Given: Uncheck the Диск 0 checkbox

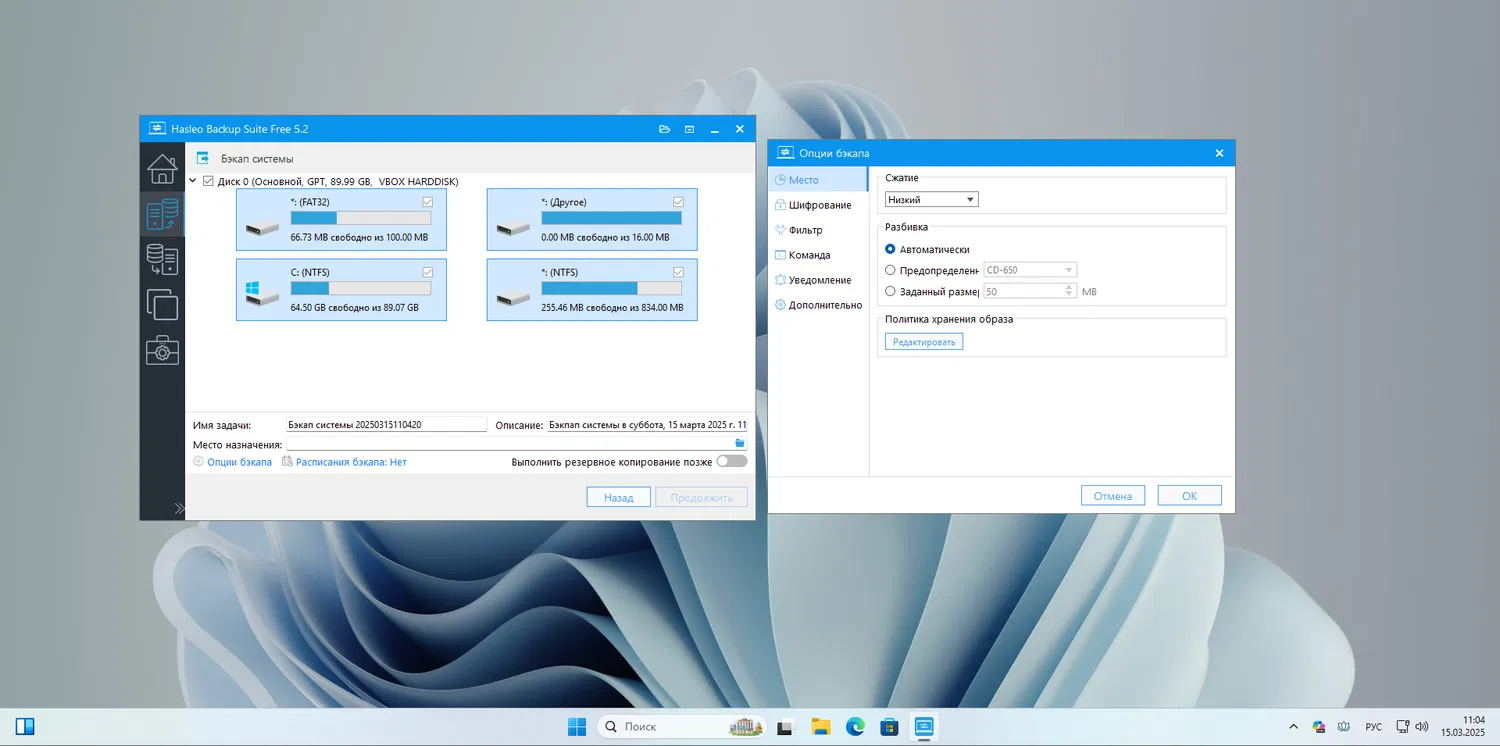Looking at the screenshot, I should coord(208,181).
